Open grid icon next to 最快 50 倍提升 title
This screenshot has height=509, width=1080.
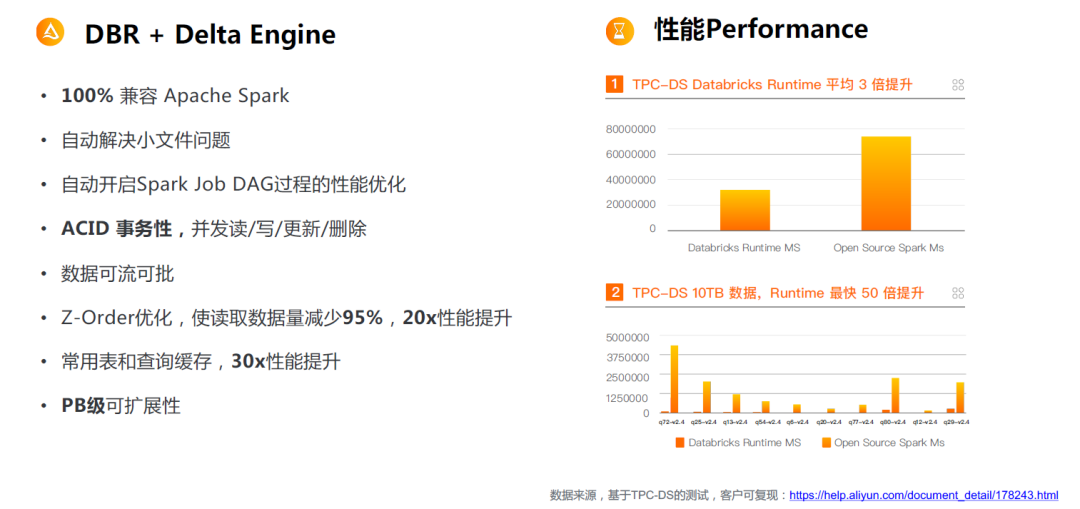coord(957,293)
